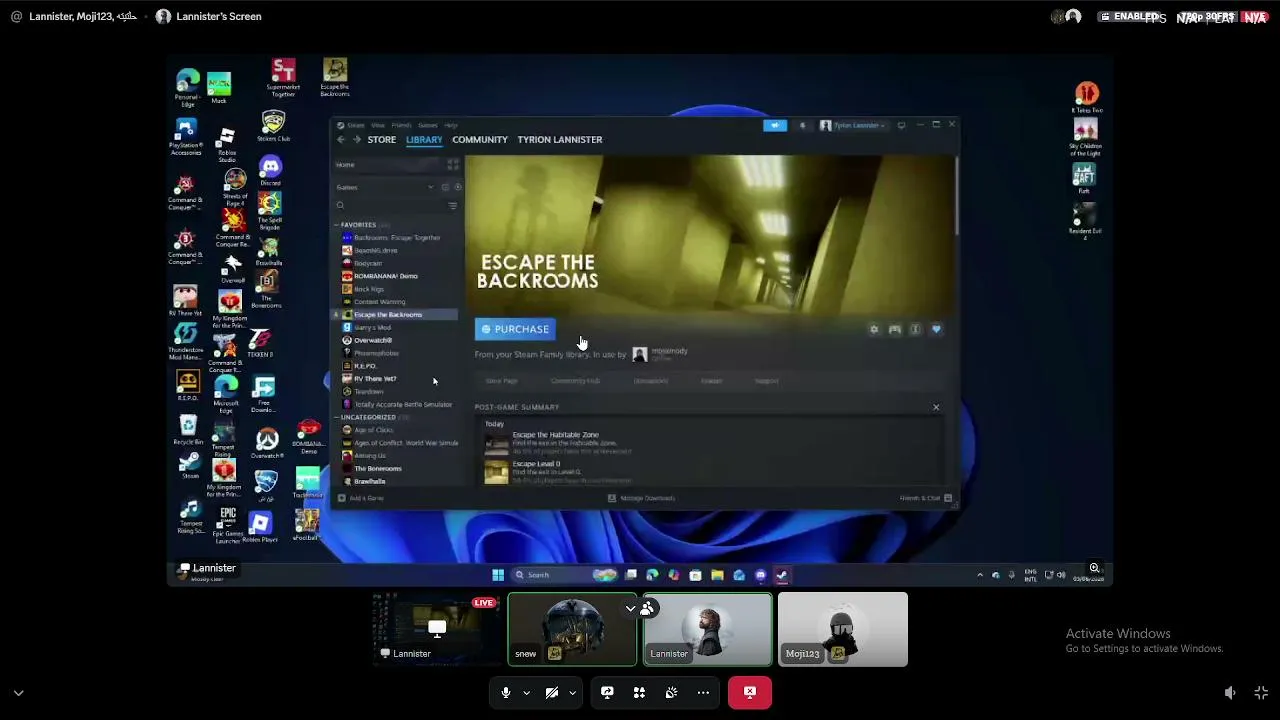The width and height of the screenshot is (1280, 720).
Task: Close the Post-Game Summary panel
Action: (x=936, y=407)
